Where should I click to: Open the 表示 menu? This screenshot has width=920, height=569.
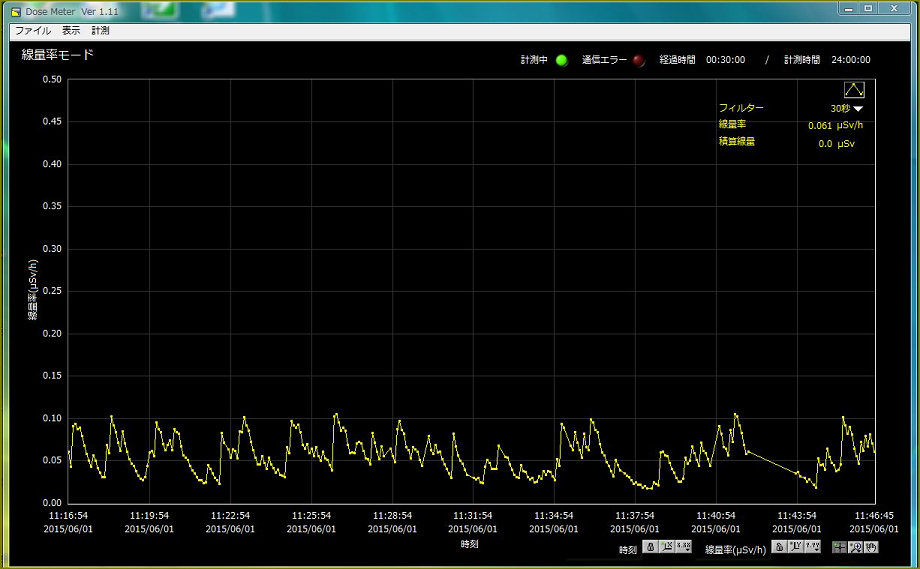[x=71, y=31]
